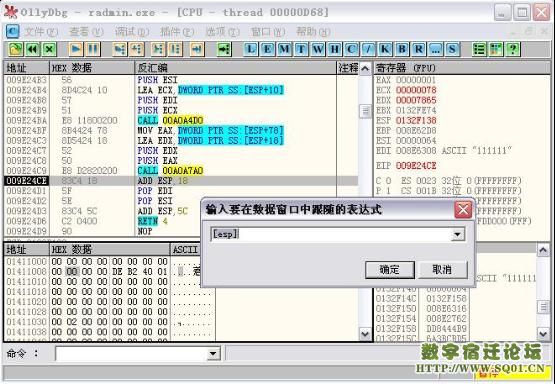Viewport: 555px width, 384px height.
Task: Open the 选项(T) menu
Action: [x=222, y=32]
